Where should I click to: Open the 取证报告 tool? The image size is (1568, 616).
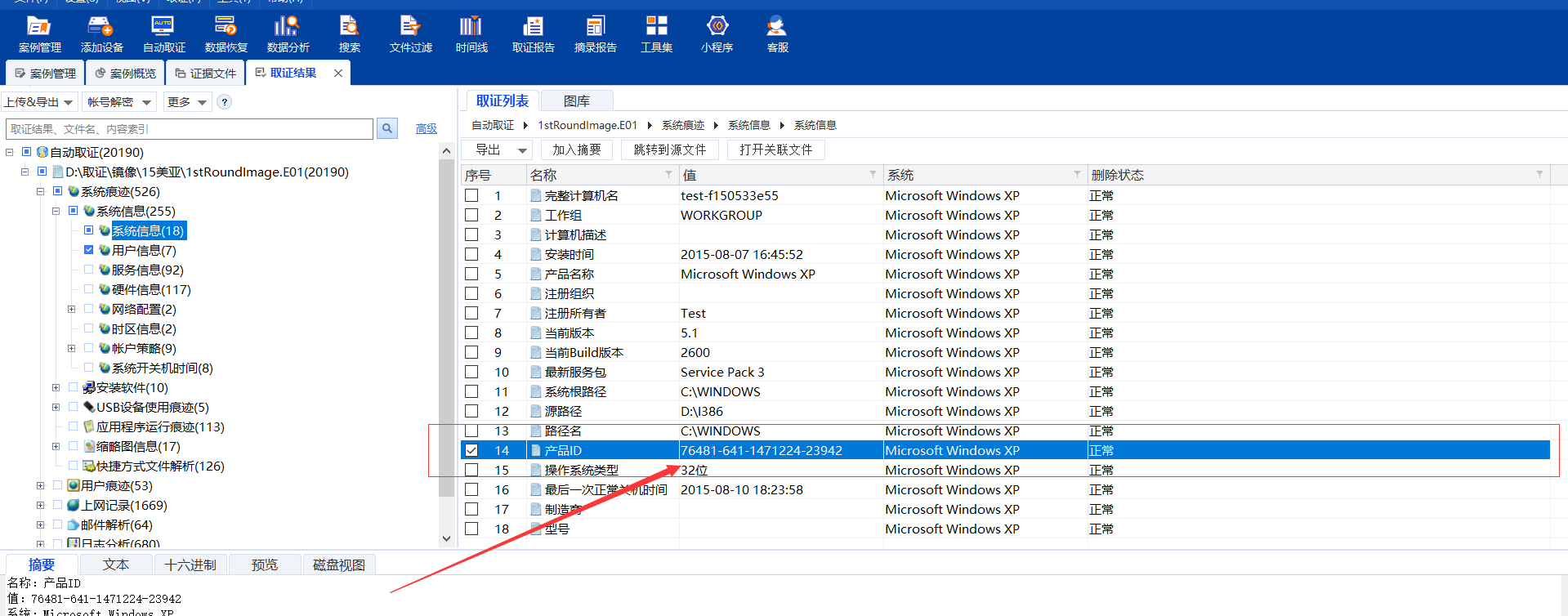pos(533,34)
